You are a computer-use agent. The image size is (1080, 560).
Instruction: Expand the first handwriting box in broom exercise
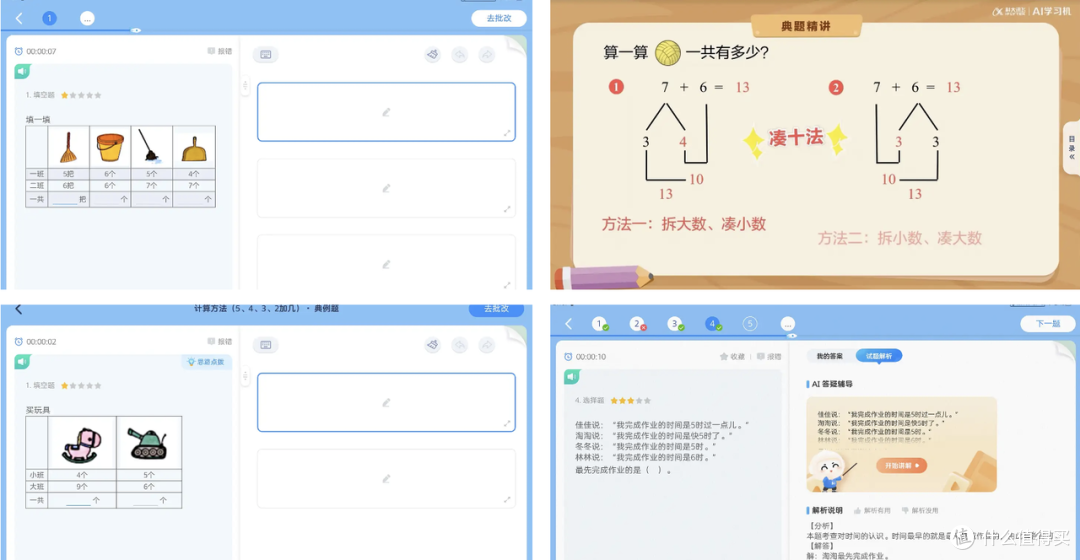click(x=507, y=133)
